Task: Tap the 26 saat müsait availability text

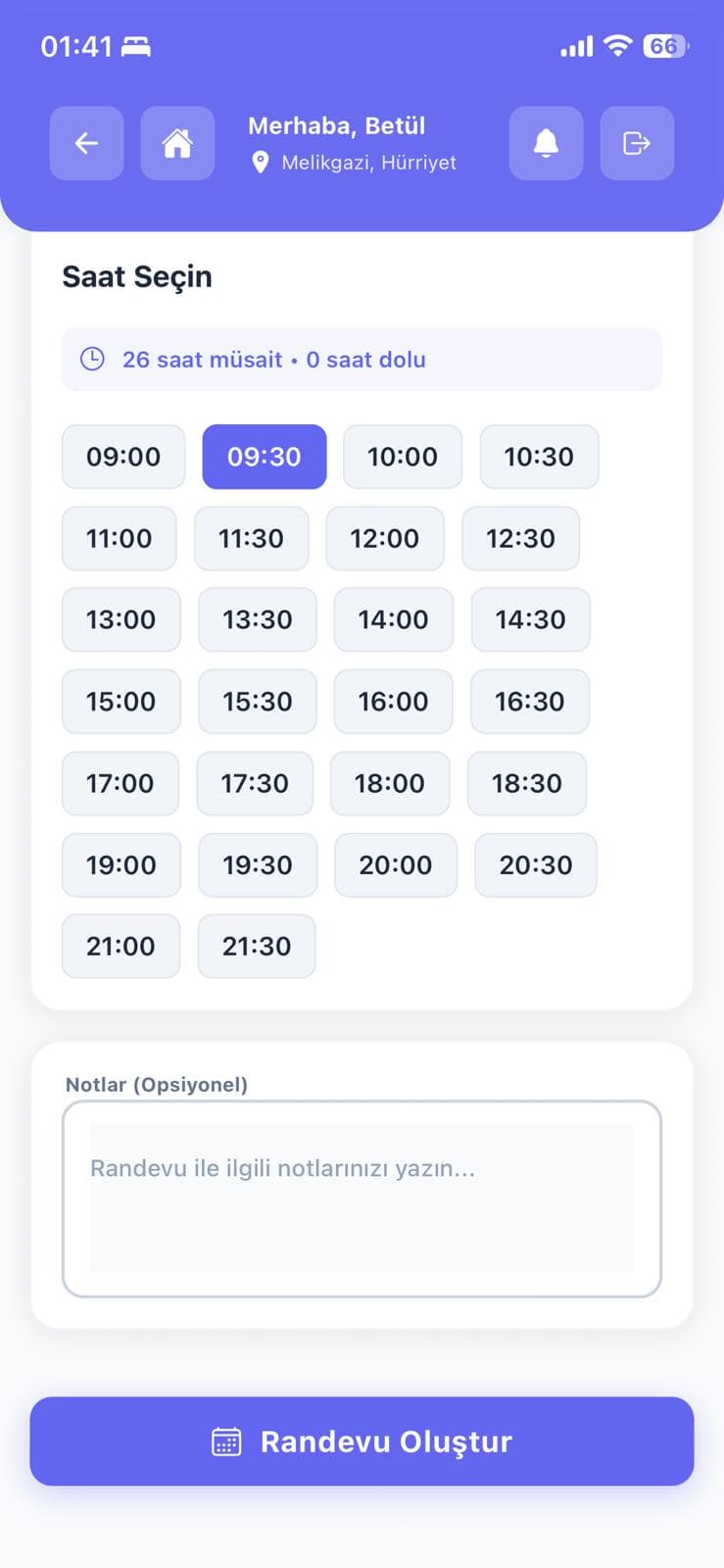Action: [x=201, y=360]
